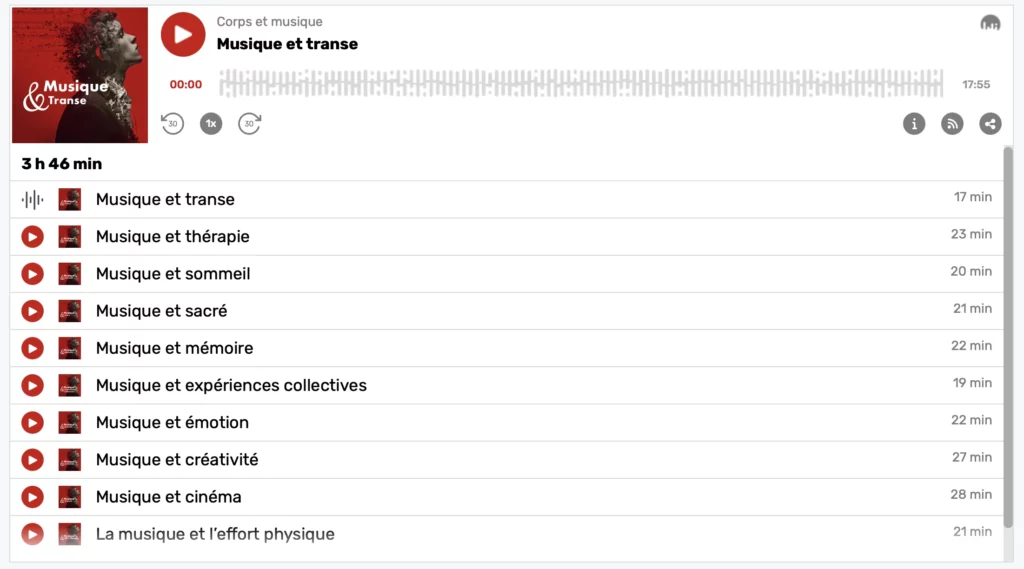Open the RSS feed icon
This screenshot has height=569, width=1024.
[952, 123]
